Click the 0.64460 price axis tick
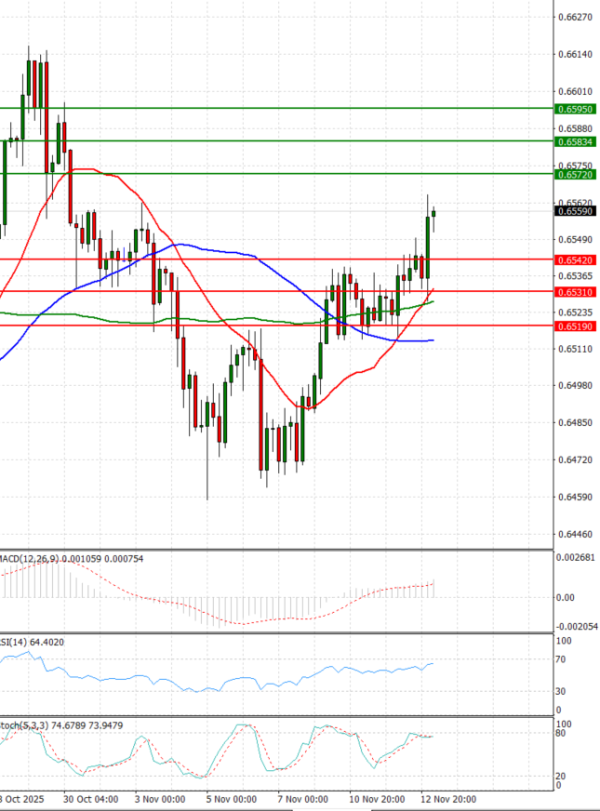 (x=574, y=535)
